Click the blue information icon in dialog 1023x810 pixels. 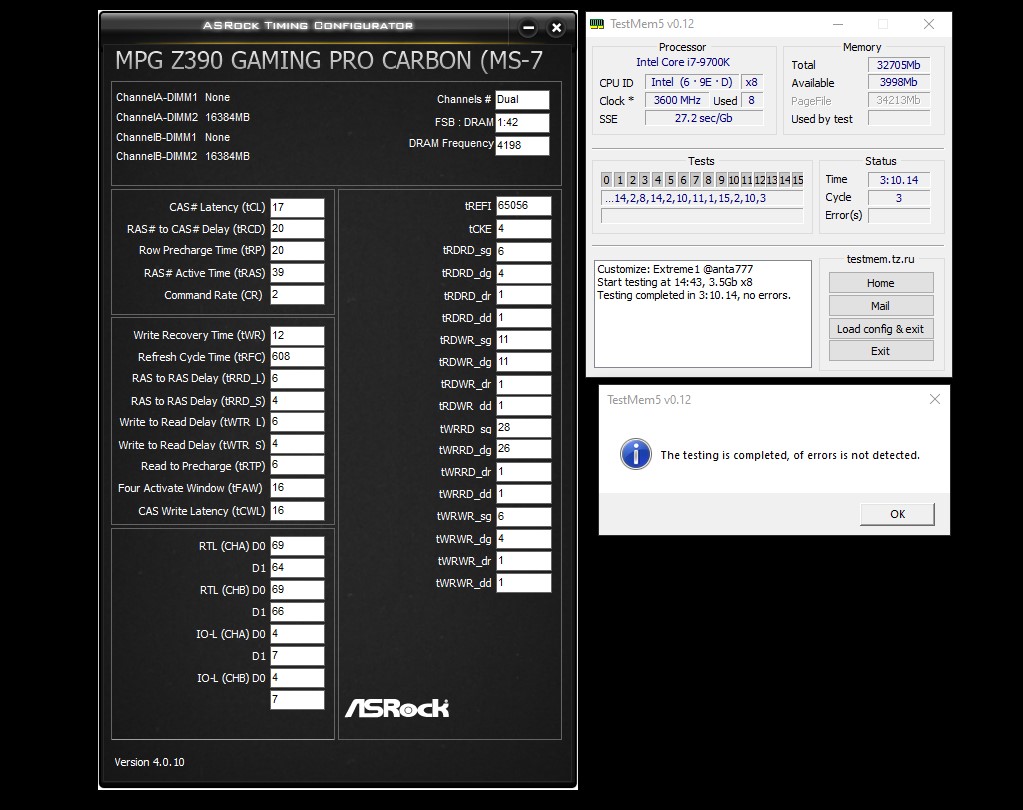pyautogui.click(x=635, y=454)
